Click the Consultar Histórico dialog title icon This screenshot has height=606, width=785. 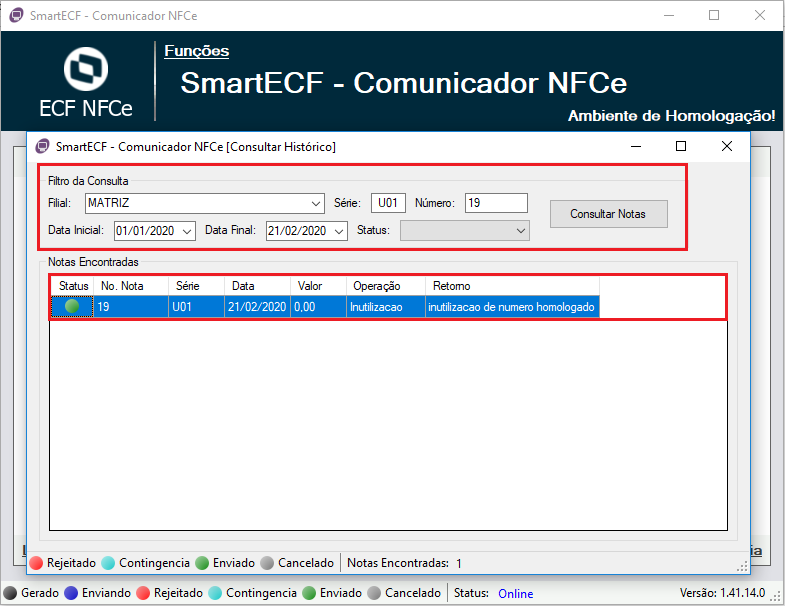[x=43, y=146]
